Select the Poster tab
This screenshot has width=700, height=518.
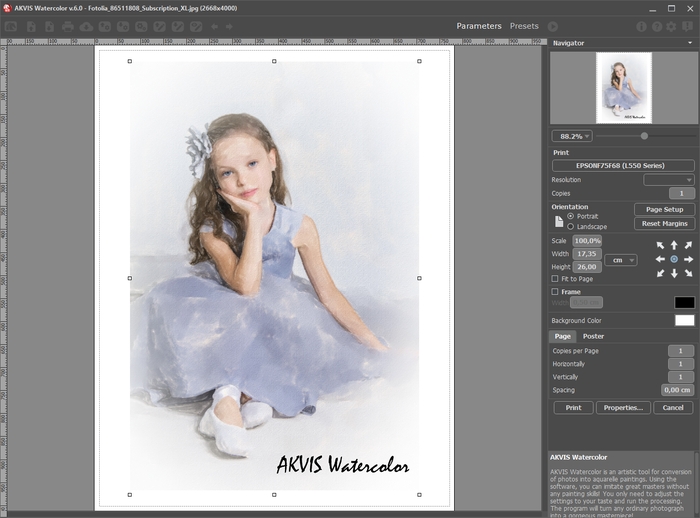(593, 336)
